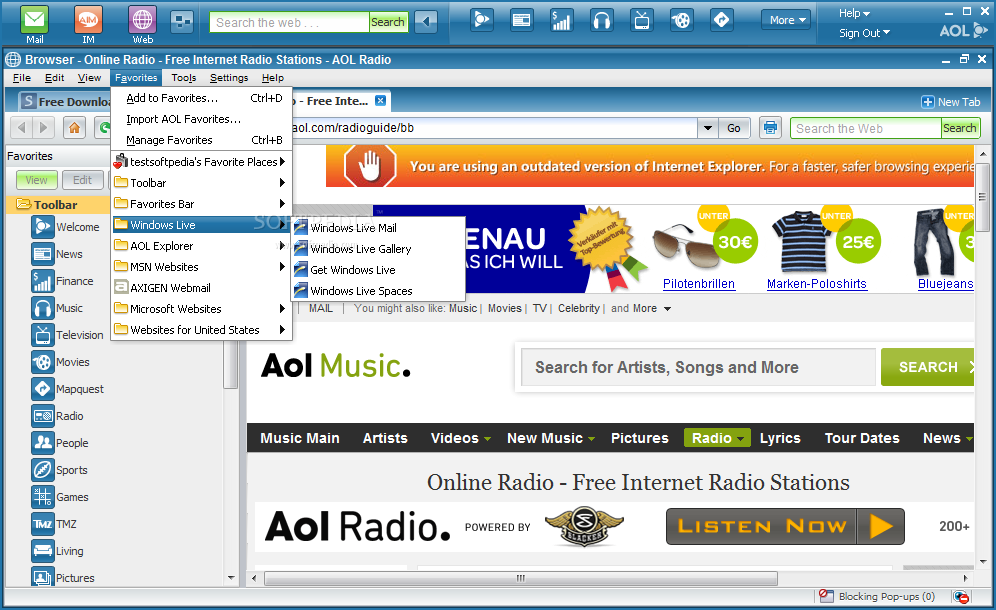Select Movies in the Favorites sidebar
This screenshot has width=996, height=610.
pyautogui.click(x=61, y=362)
